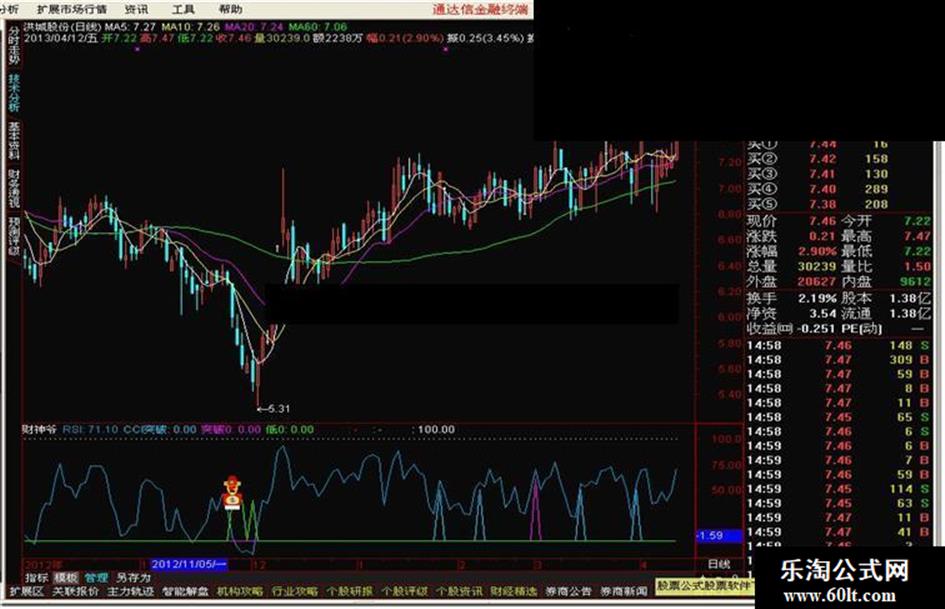This screenshot has height=609, width=945.
Task: Switch to the 技术分析 sidebar tab
Action: [x=14, y=92]
